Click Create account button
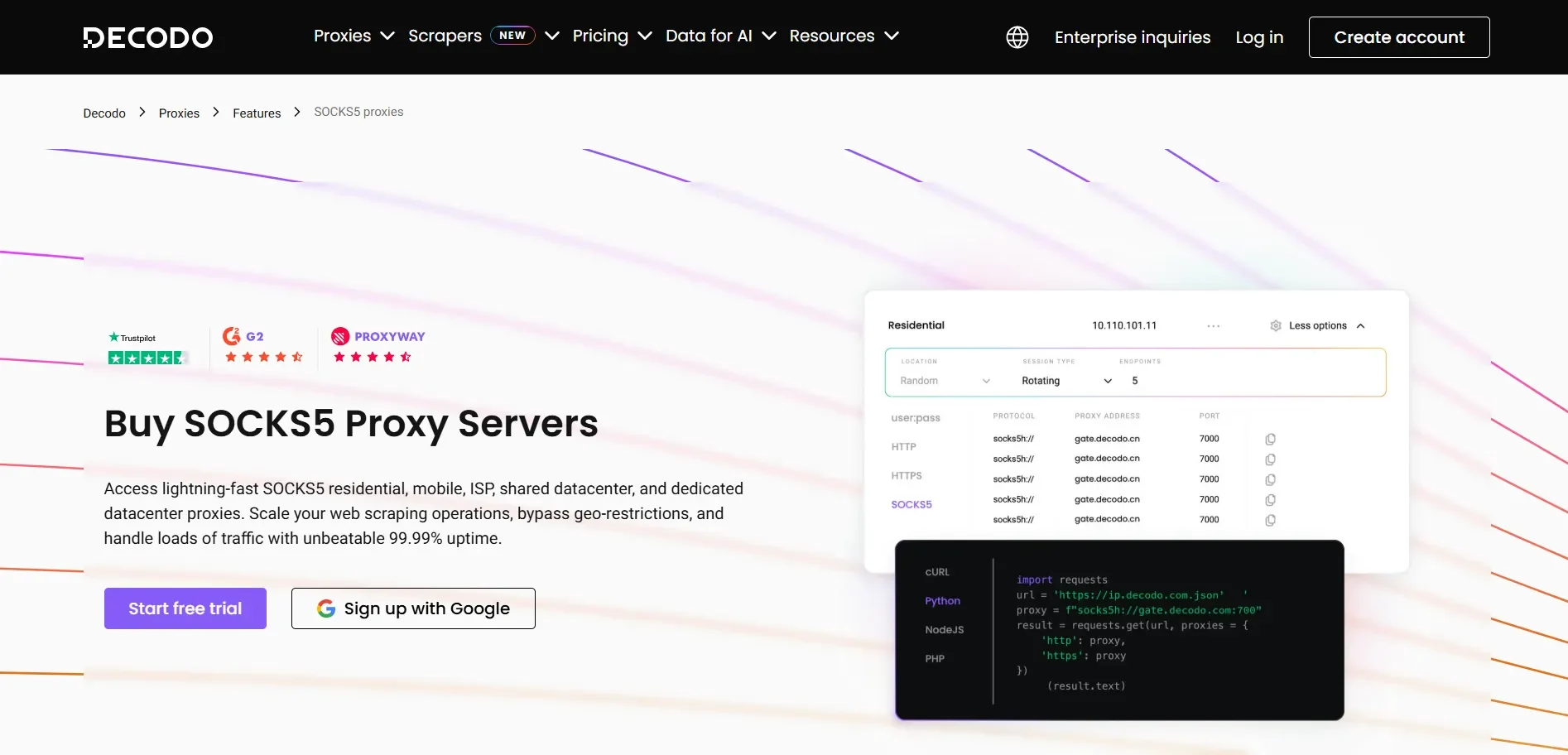The width and height of the screenshot is (1568, 755). (x=1399, y=37)
